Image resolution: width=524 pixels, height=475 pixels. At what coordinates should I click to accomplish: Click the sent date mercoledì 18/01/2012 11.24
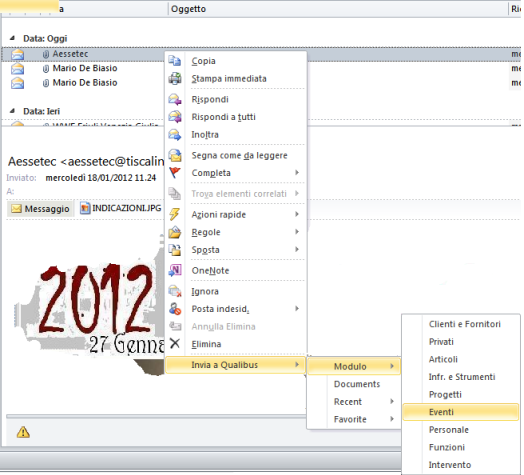[101, 178]
